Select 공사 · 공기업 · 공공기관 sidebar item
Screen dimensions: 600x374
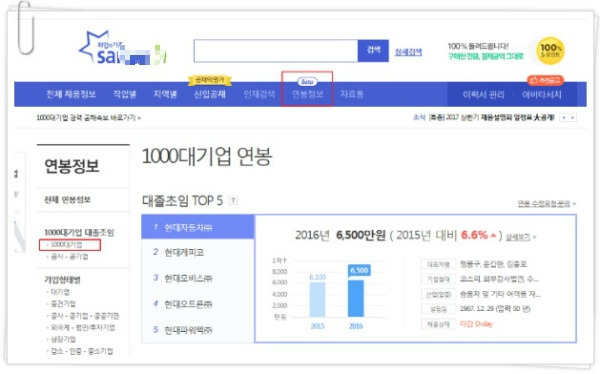[x=85, y=315]
